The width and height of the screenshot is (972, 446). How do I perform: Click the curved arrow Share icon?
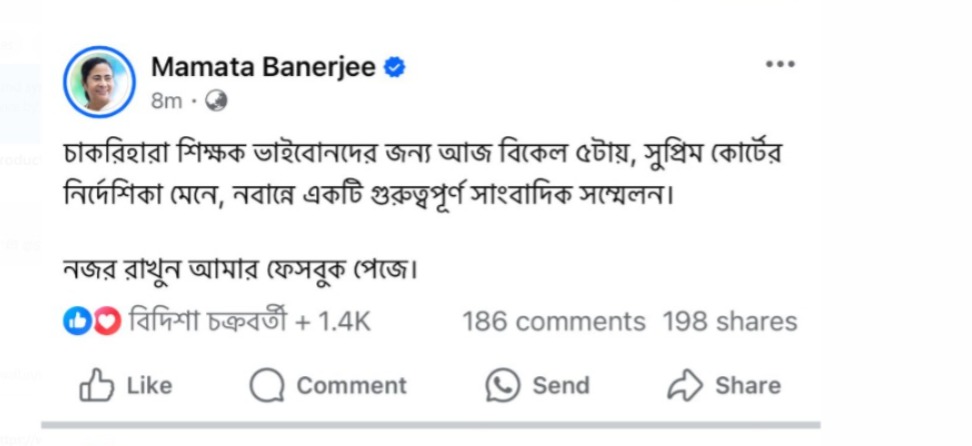pos(685,385)
